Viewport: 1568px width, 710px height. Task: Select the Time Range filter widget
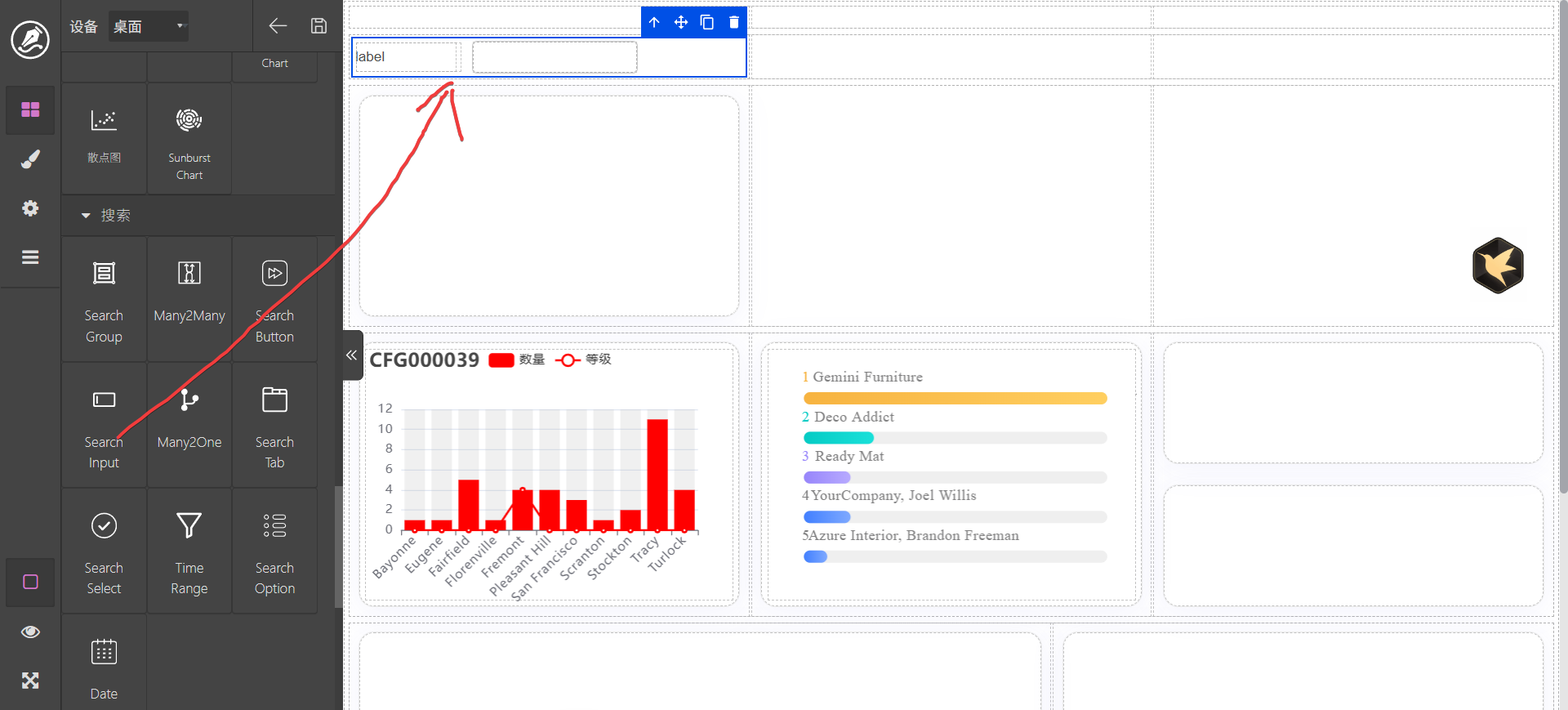(x=189, y=551)
